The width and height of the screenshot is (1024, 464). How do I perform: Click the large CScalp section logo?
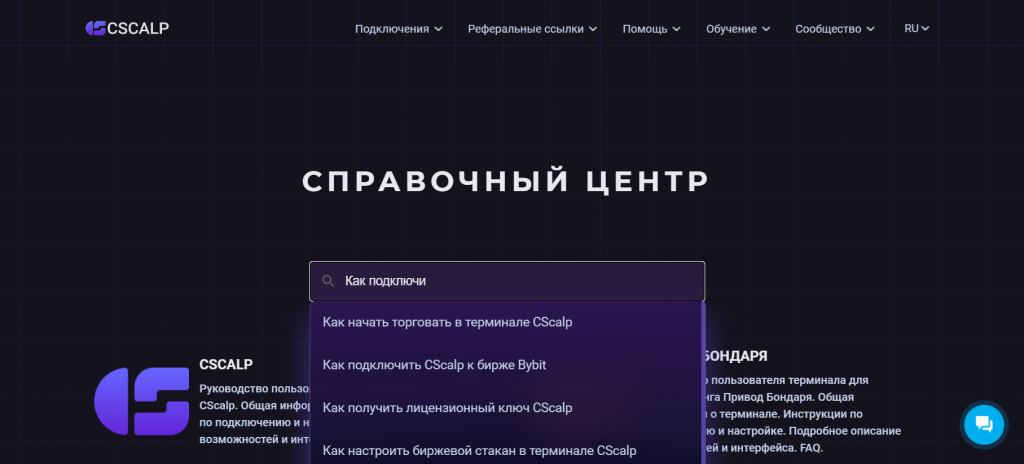click(142, 401)
